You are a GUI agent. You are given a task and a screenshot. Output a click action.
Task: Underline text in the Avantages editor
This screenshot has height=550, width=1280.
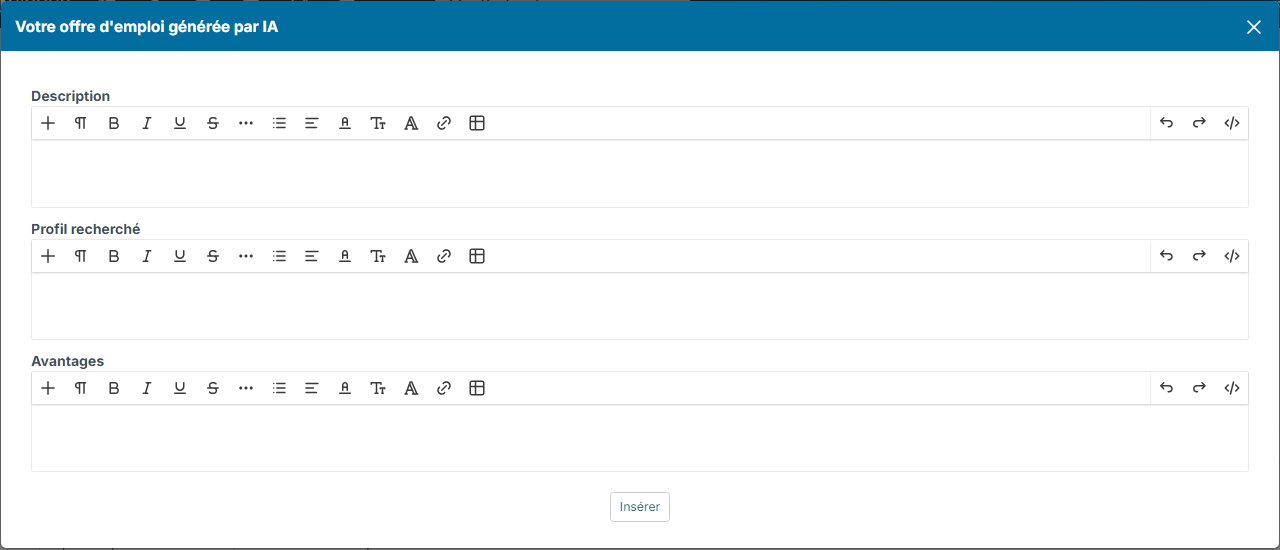[x=180, y=388]
